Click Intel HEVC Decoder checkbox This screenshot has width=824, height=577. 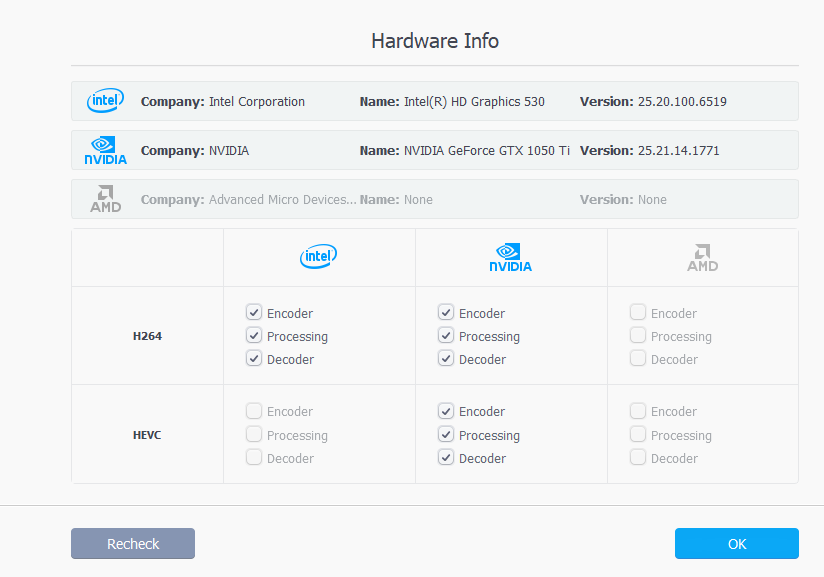[x=254, y=457]
